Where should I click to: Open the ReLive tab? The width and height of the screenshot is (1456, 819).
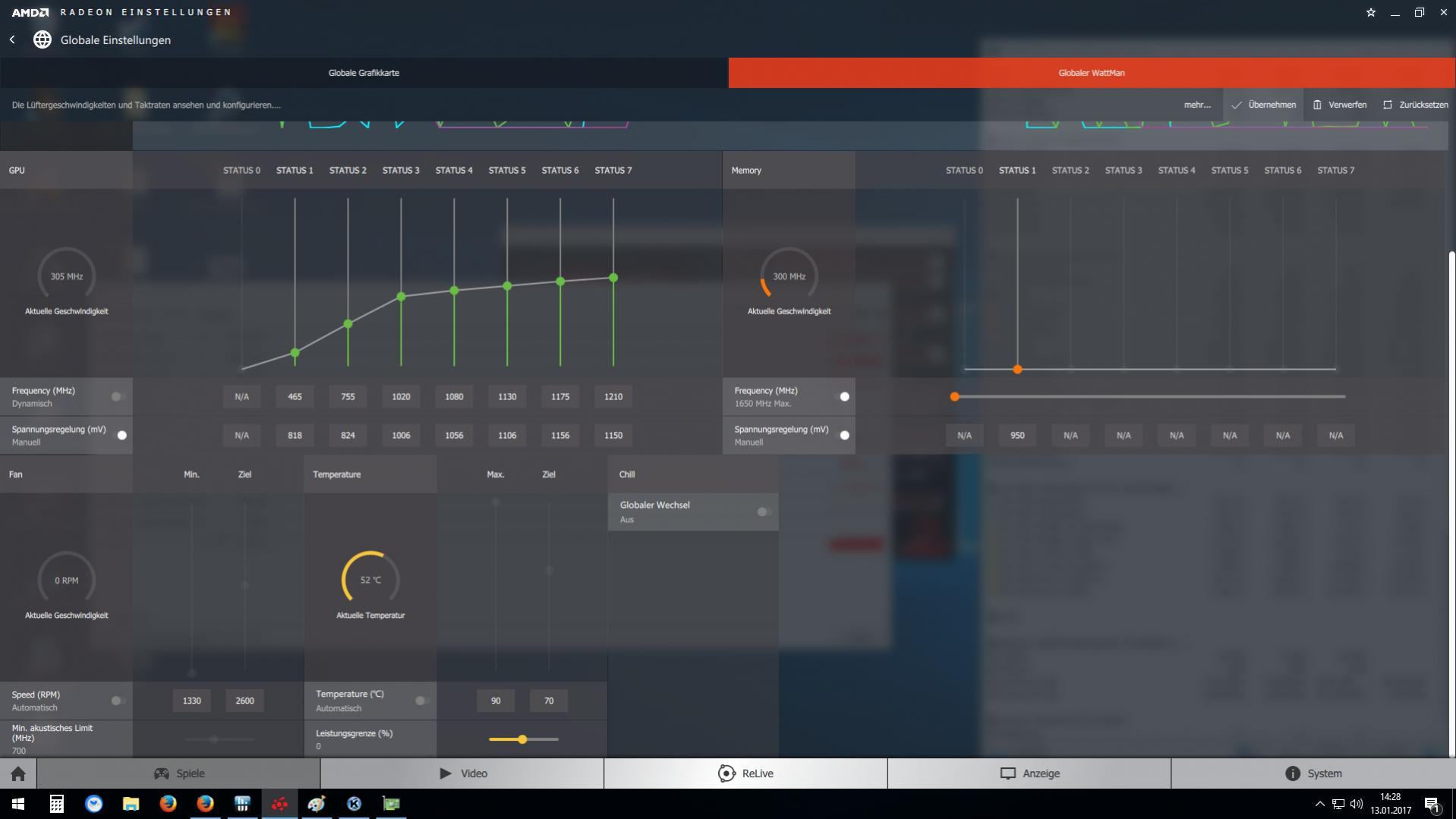coord(745,773)
